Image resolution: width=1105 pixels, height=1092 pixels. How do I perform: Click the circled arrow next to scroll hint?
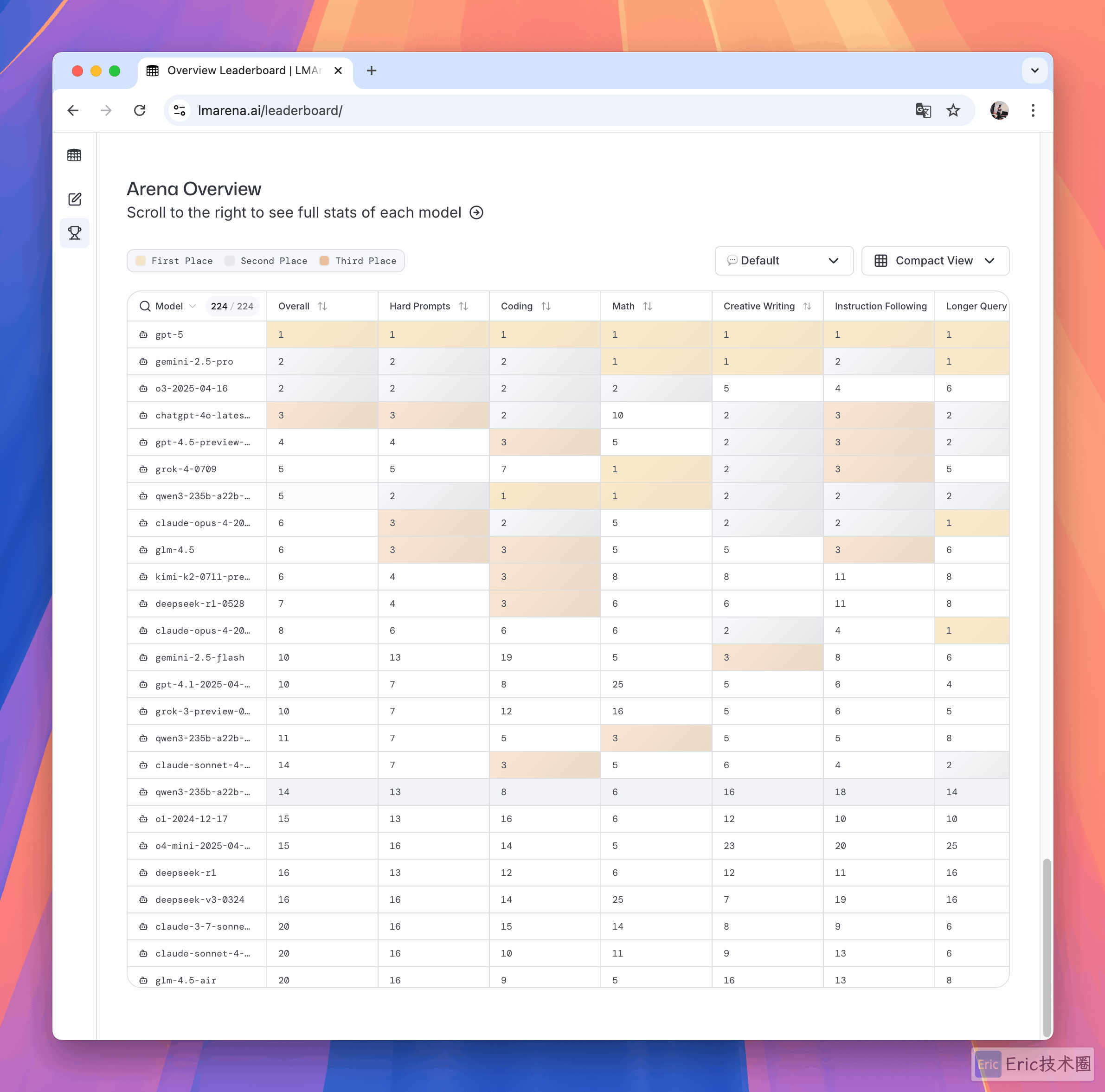[x=476, y=213]
